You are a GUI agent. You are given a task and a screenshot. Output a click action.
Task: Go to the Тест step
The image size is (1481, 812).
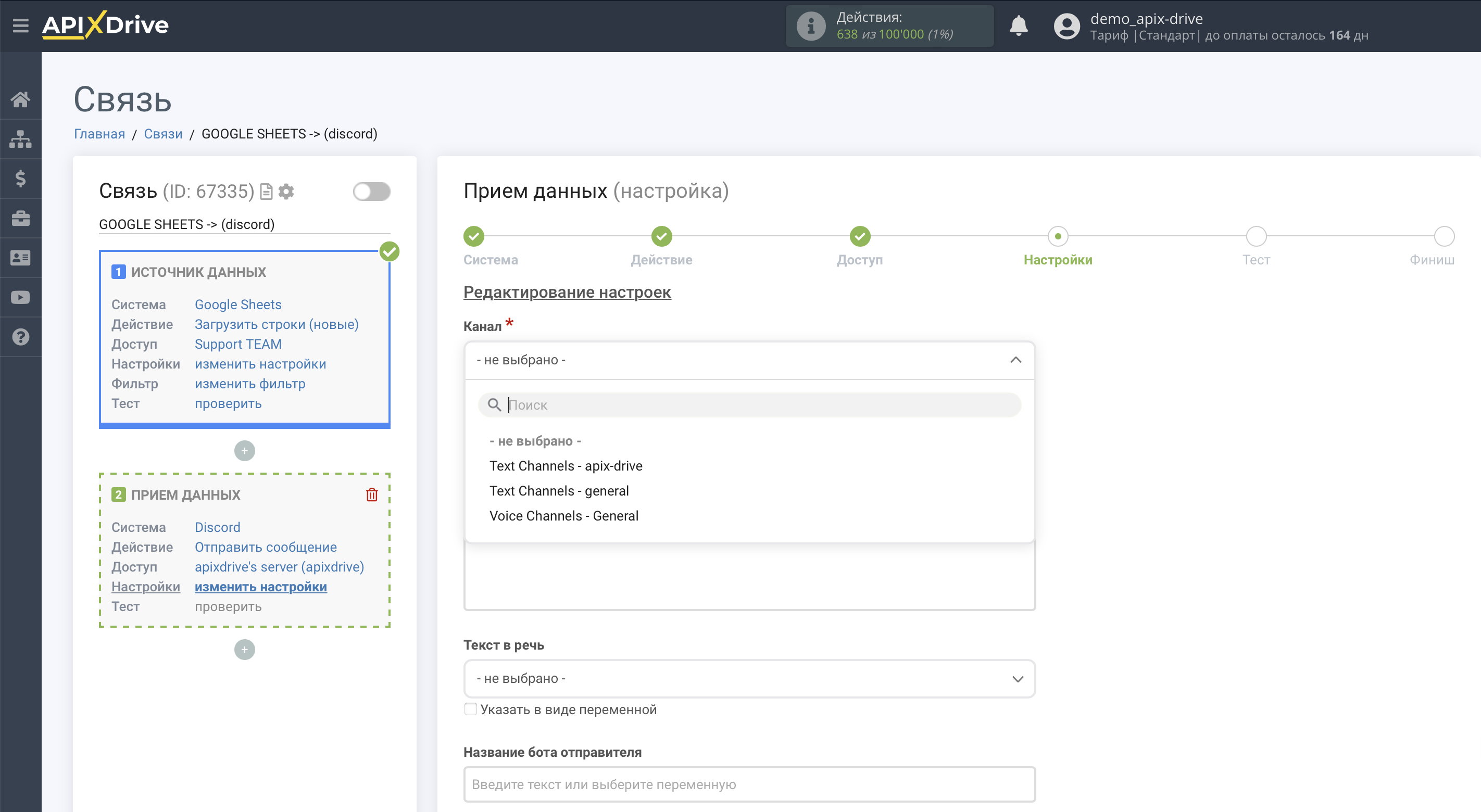coord(1256,236)
